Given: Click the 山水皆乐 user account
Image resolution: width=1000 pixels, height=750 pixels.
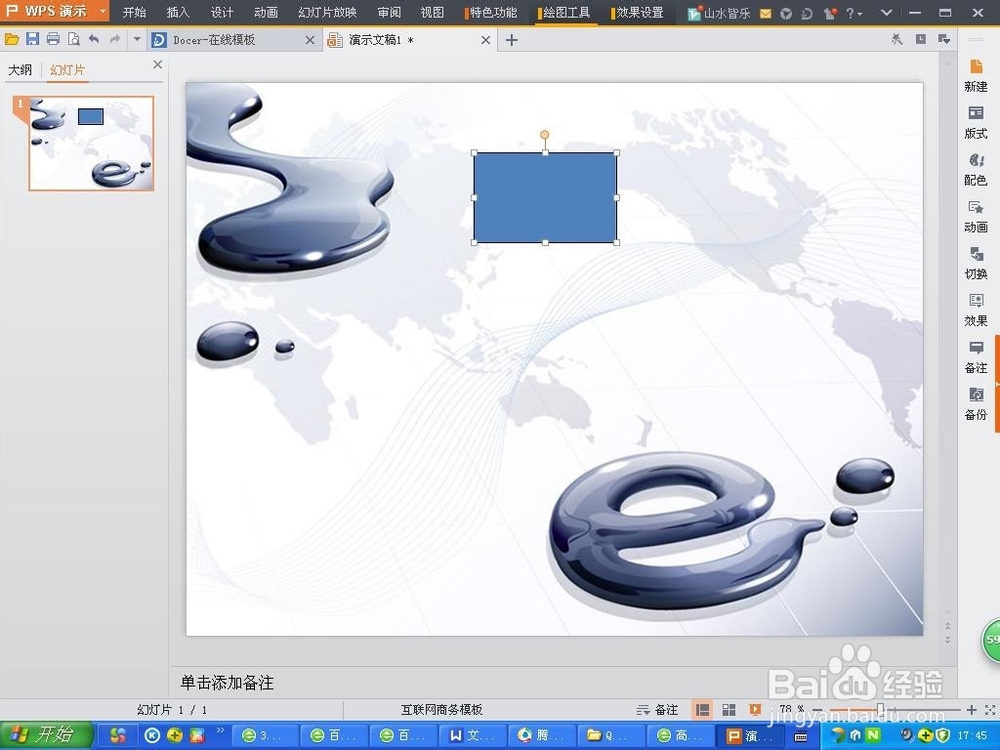Looking at the screenshot, I should point(719,13).
